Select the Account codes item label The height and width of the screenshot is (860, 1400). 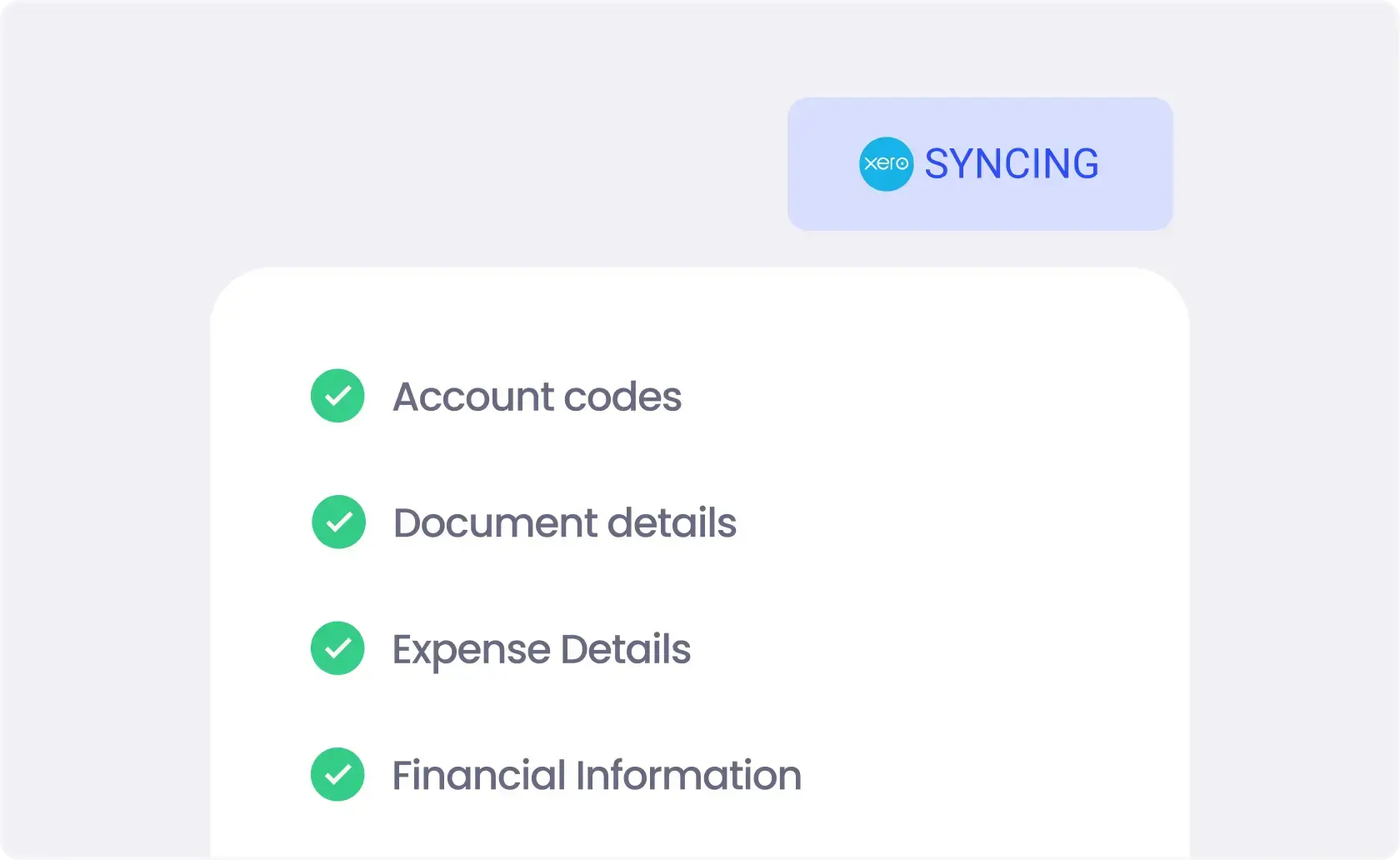tap(537, 397)
